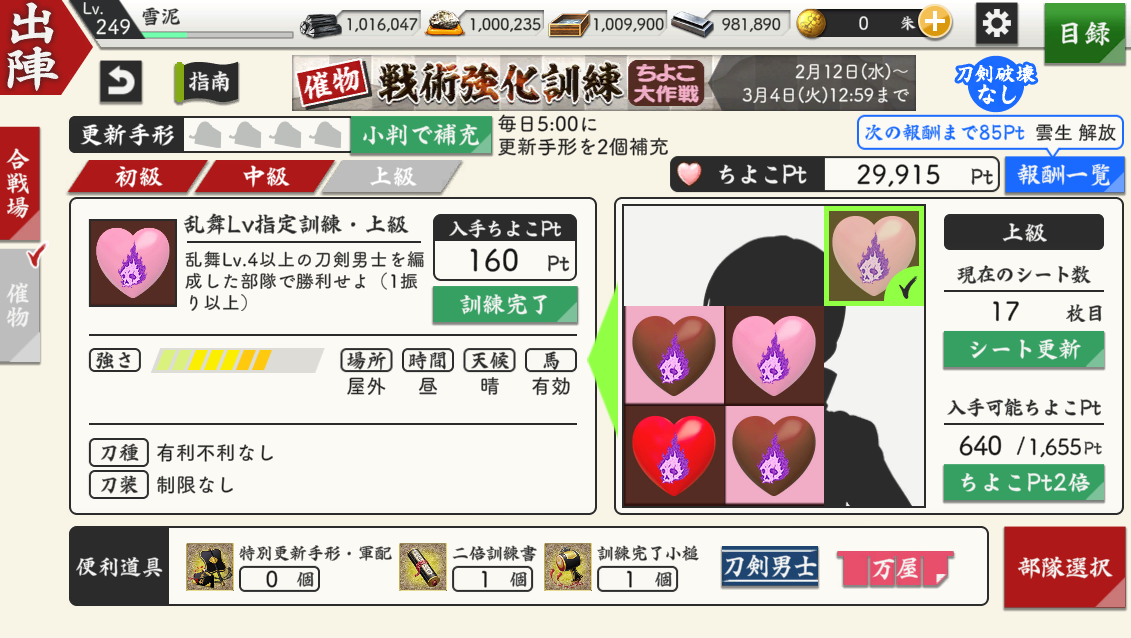Select the 上級 difficulty tab
1131x638 pixels.
pyautogui.click(x=392, y=177)
